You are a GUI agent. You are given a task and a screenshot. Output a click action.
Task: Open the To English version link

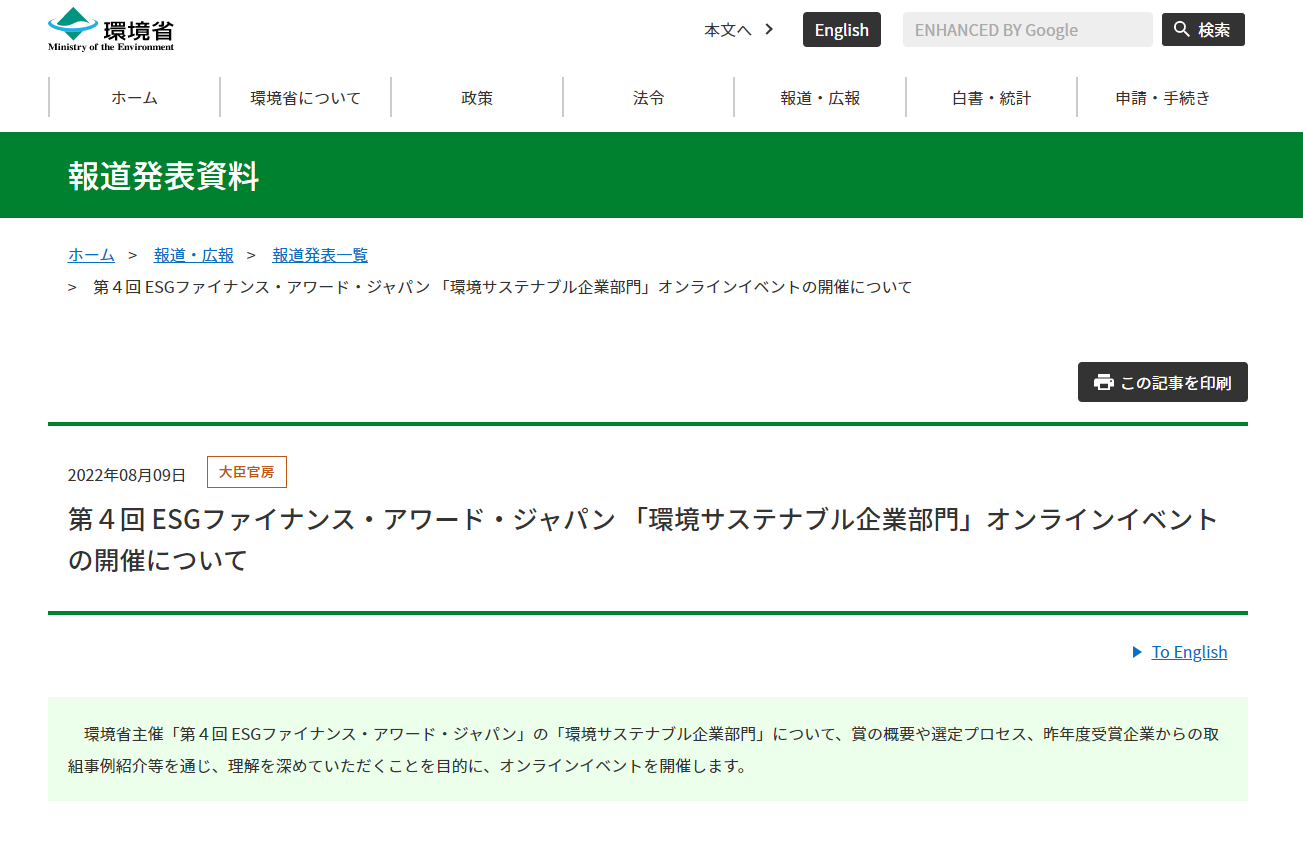pos(1189,652)
